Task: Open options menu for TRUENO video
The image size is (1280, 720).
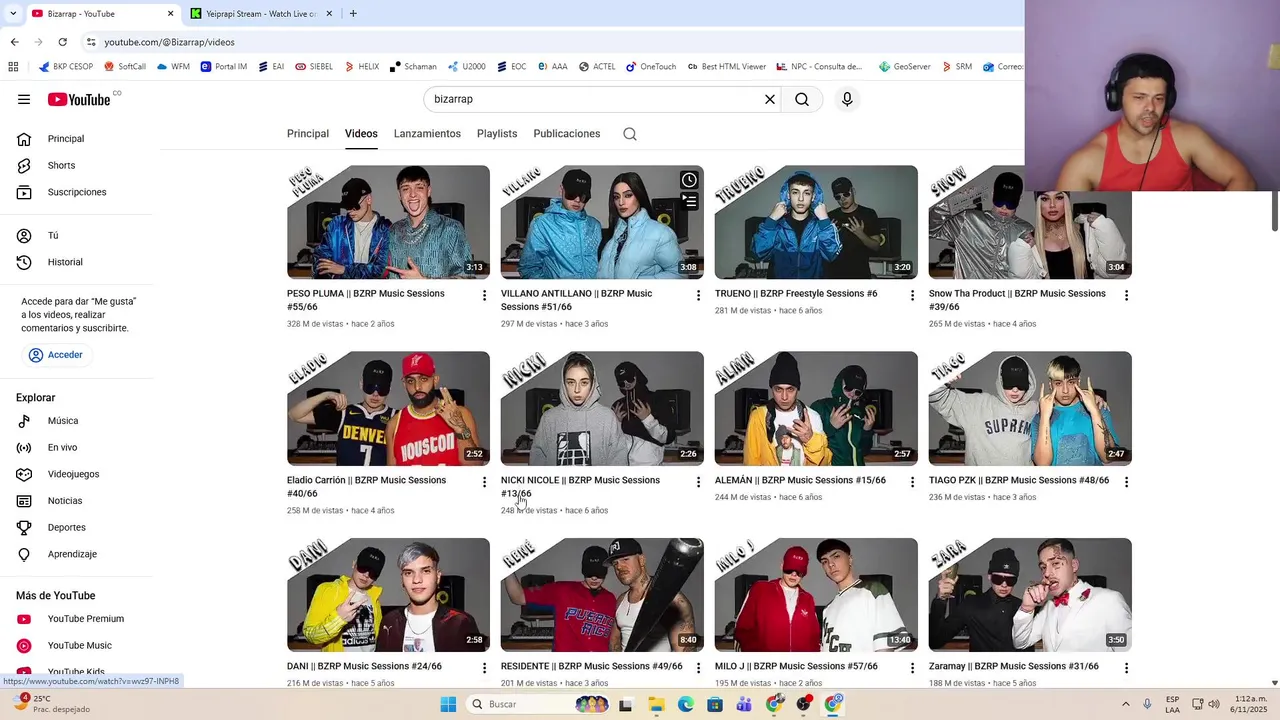Action: 912,295
